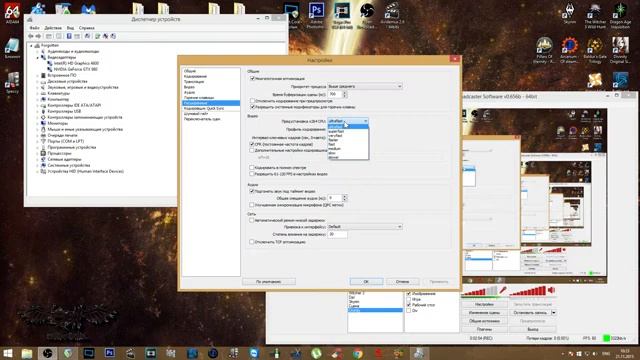
Task: Adjust the desktop volume meter in OBS
Action: (x=528, y=291)
